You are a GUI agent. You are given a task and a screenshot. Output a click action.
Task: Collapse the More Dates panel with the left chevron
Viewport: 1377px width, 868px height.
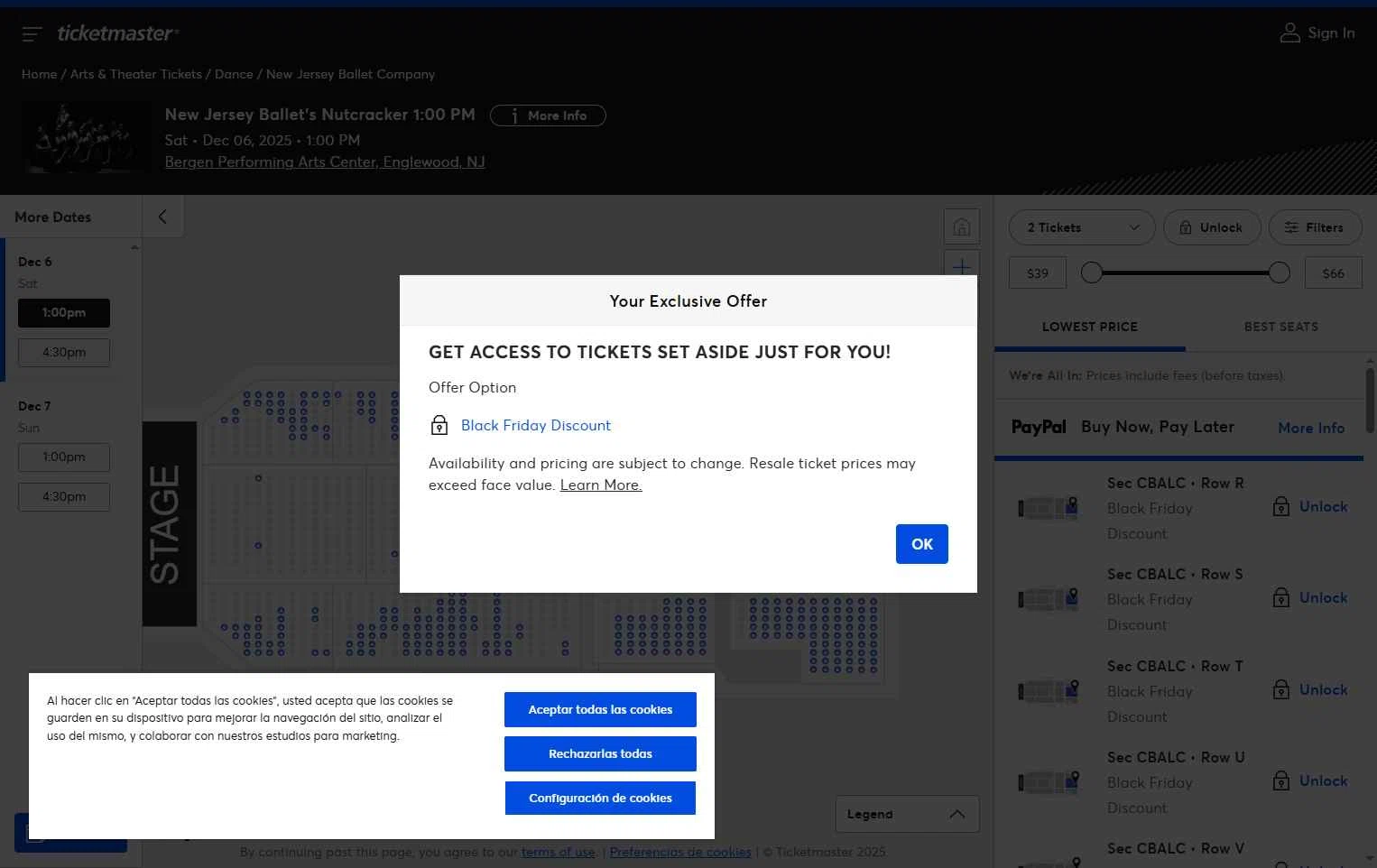click(x=162, y=217)
